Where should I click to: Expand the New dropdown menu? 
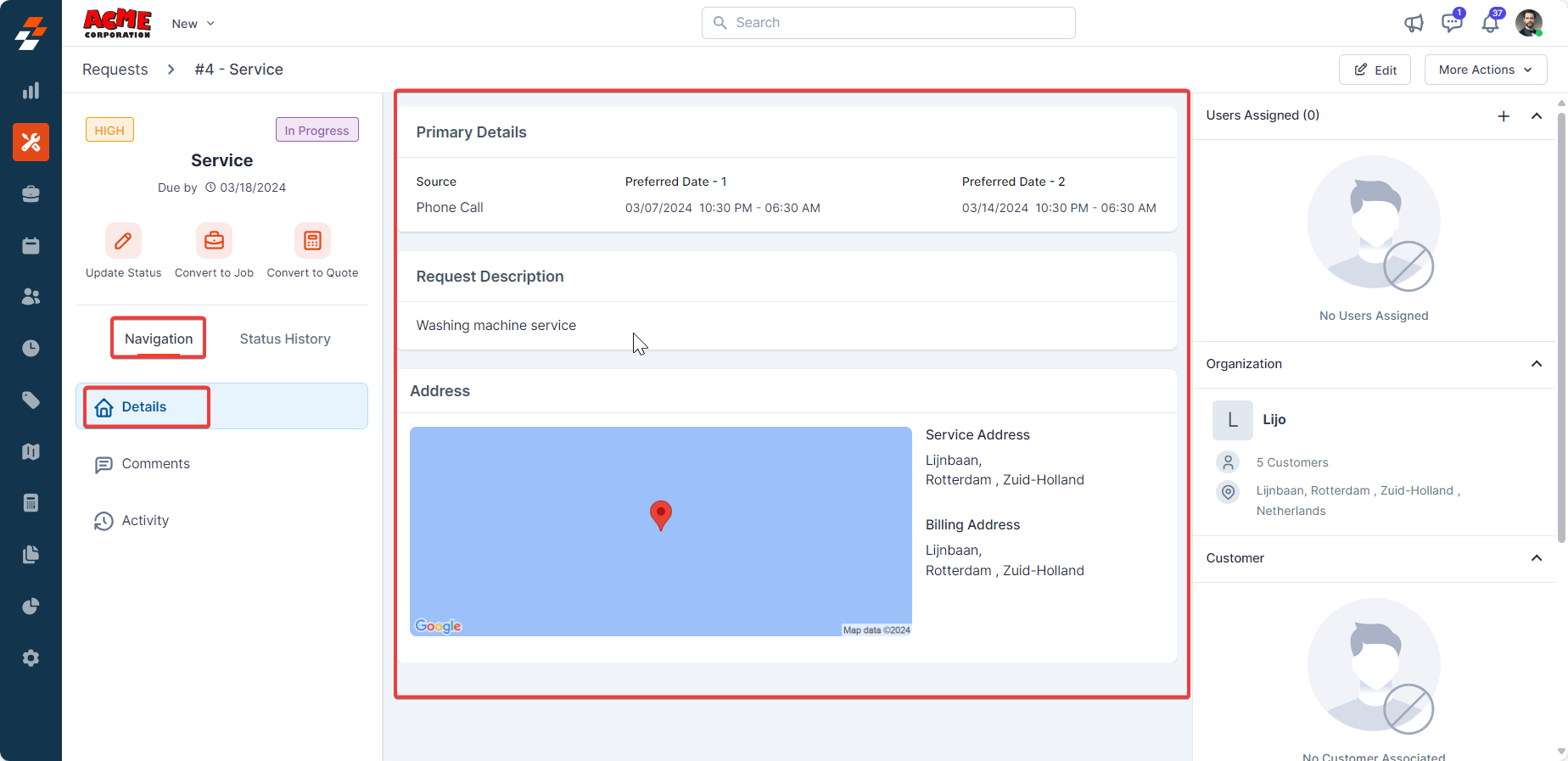click(x=193, y=24)
